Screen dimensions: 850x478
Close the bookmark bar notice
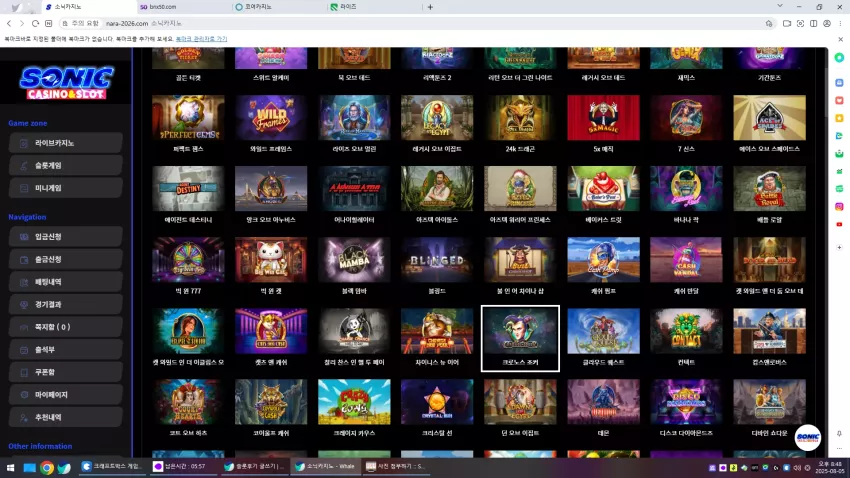click(x=840, y=39)
